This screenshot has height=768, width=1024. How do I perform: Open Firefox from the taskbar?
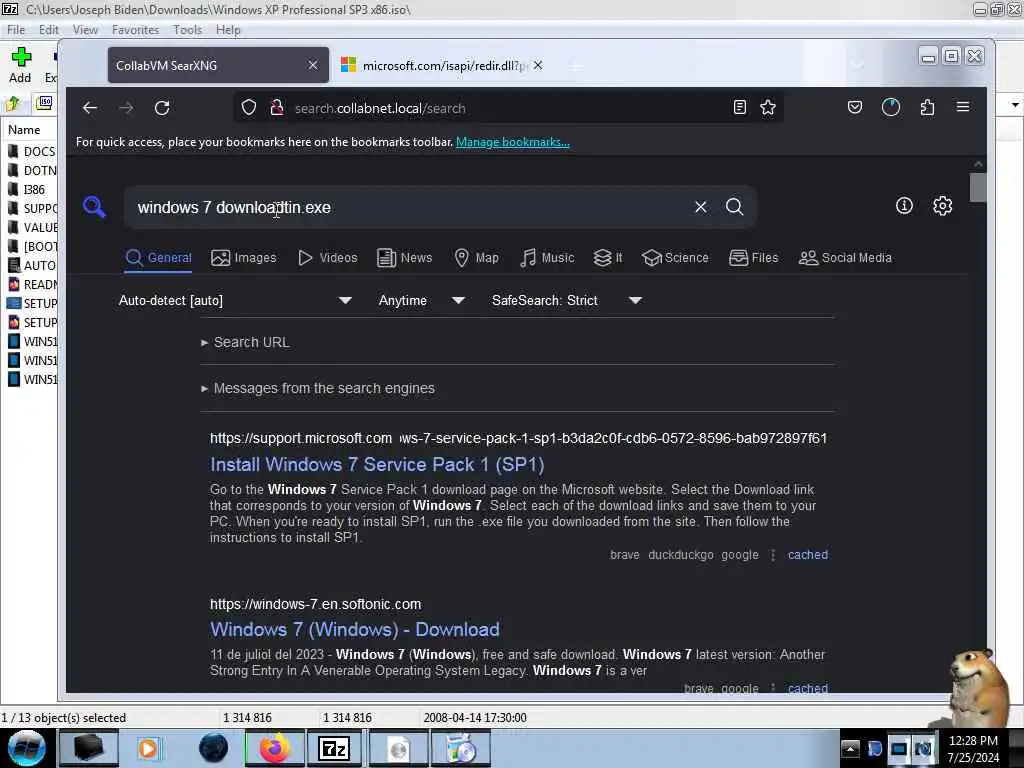(x=275, y=748)
